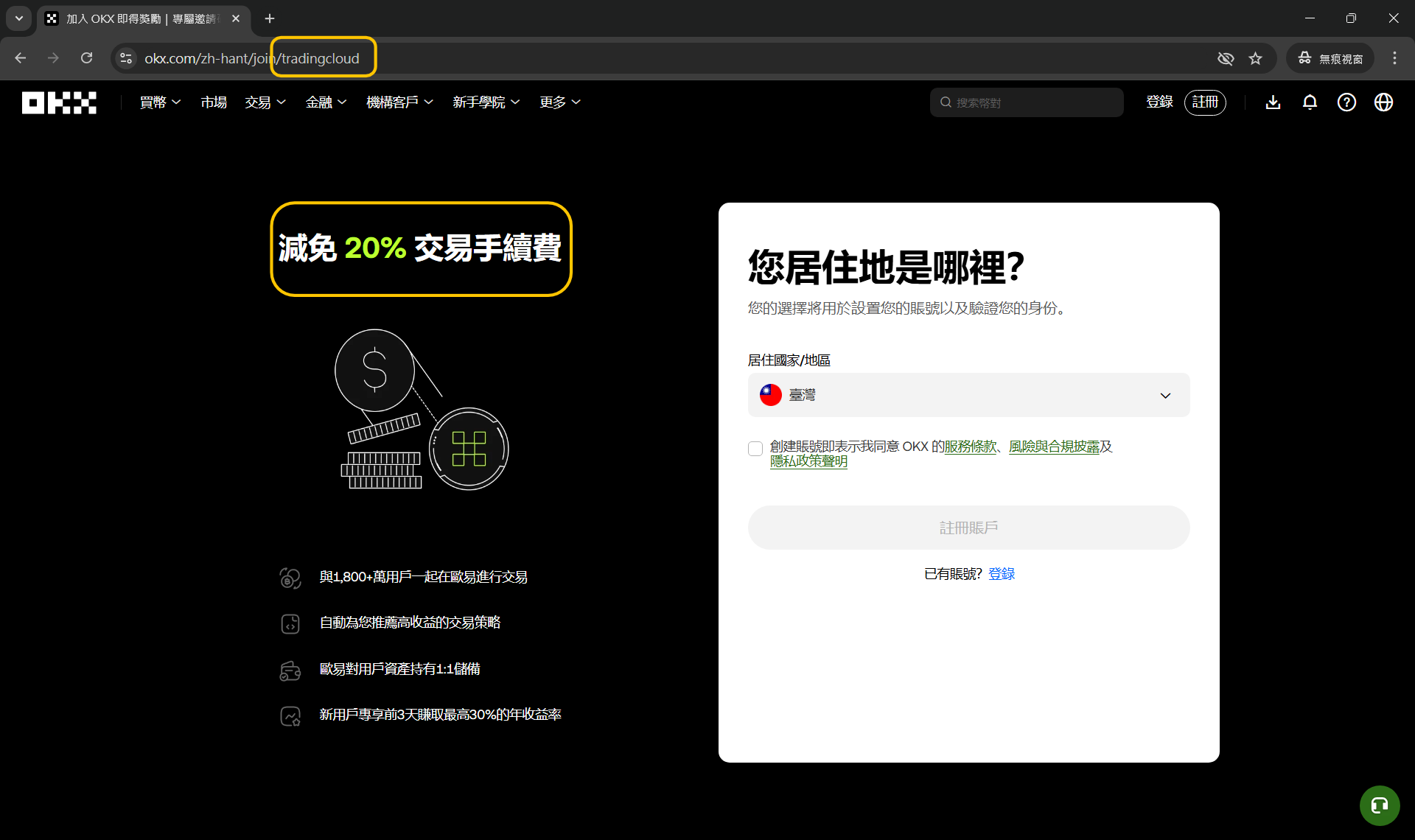Click the site information icon in address bar

point(126,58)
